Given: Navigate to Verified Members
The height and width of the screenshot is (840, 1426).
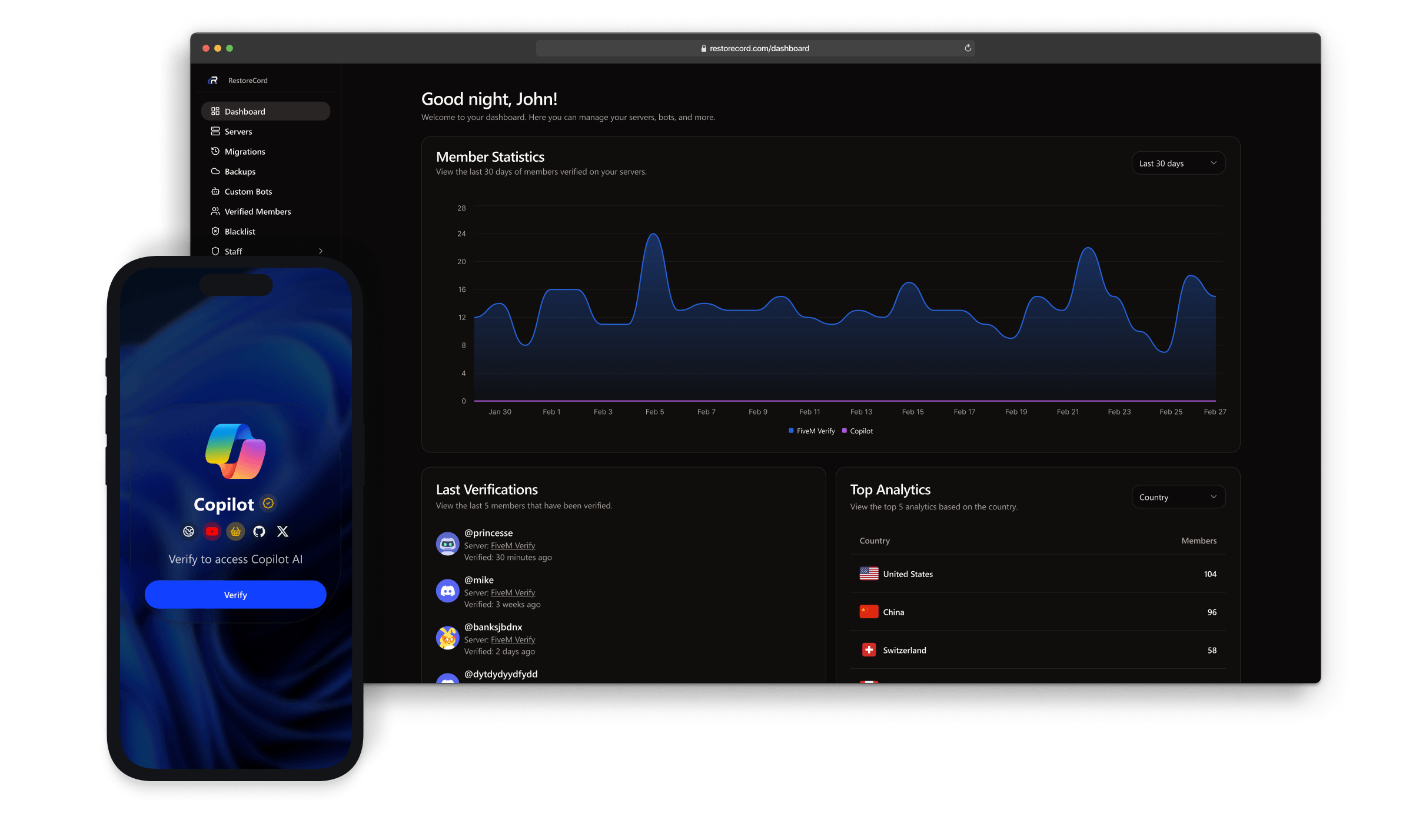Looking at the screenshot, I should [265, 211].
